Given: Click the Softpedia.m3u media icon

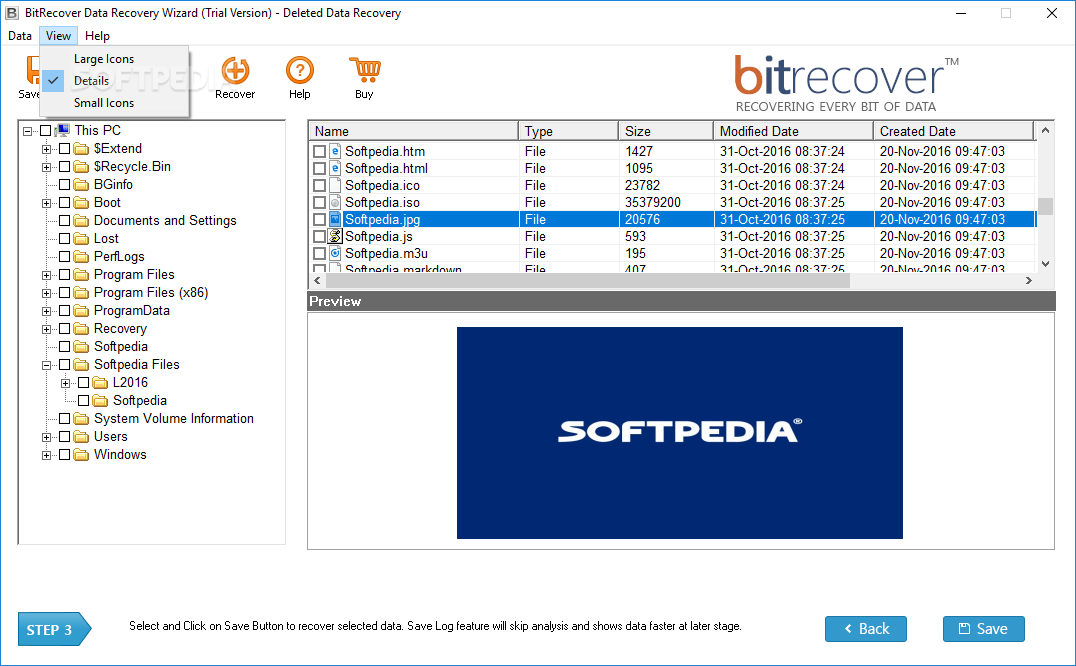Looking at the screenshot, I should (335, 253).
